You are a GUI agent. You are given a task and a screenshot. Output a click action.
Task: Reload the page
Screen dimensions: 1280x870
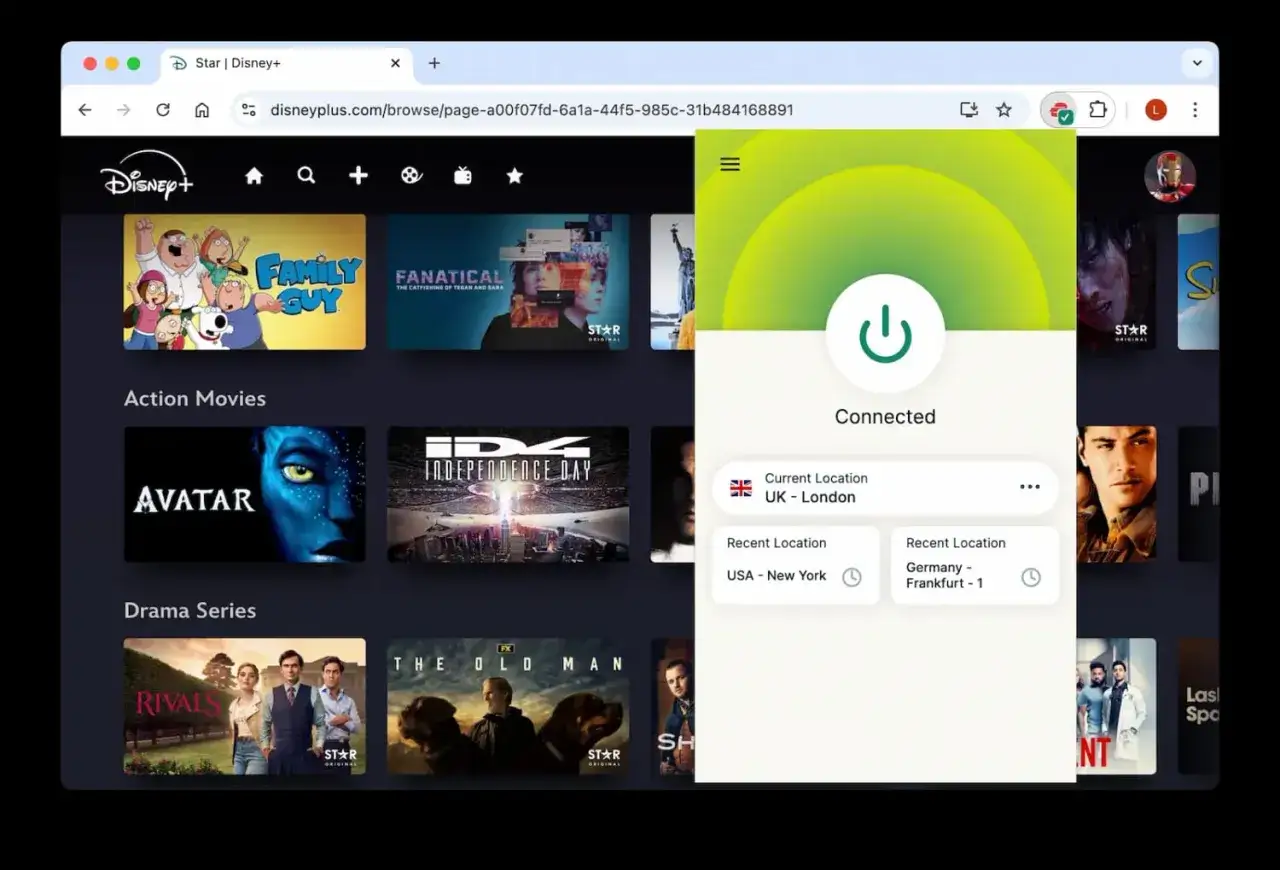coord(163,110)
